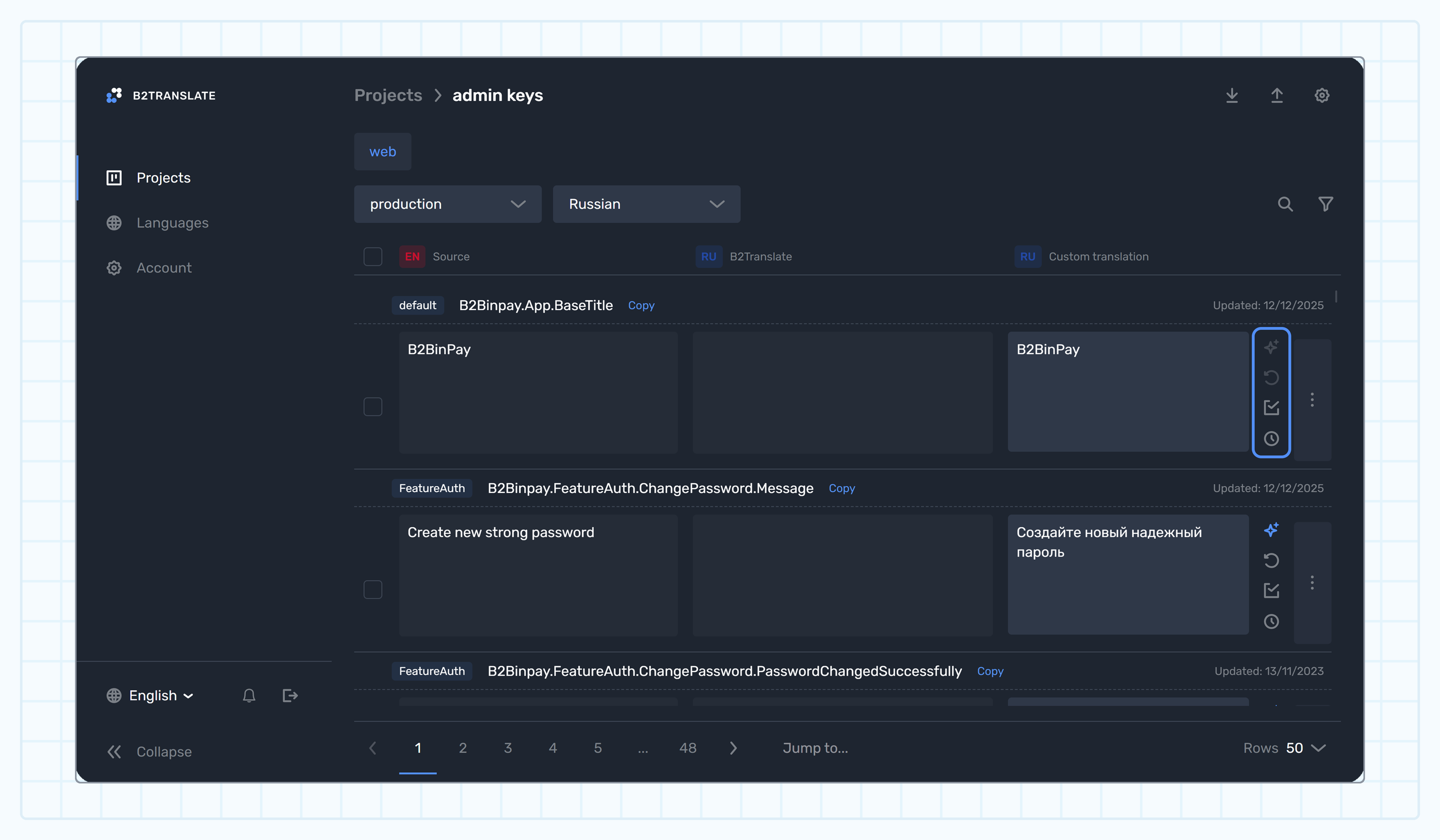Copy the B2Binpay.App.BaseTitle key
Screen dimensions: 1440x840
641,306
